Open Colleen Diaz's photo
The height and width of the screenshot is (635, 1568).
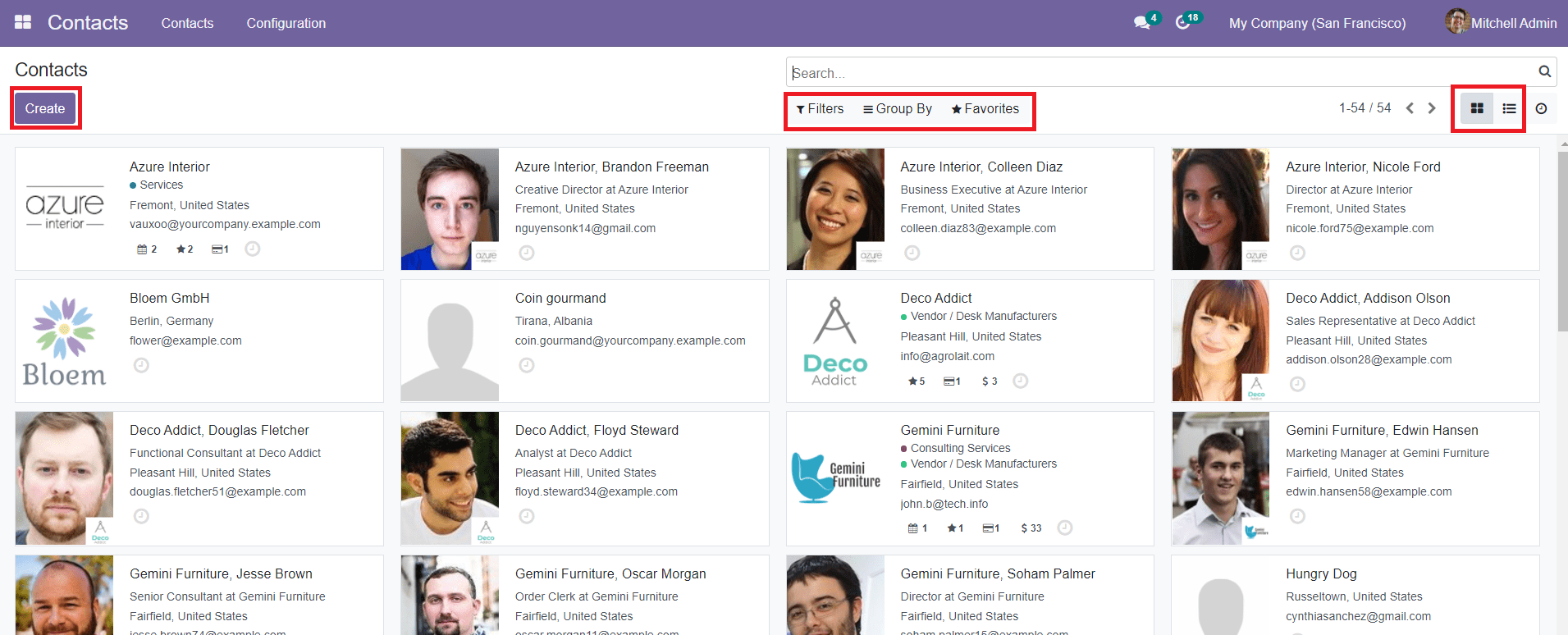pyautogui.click(x=835, y=209)
